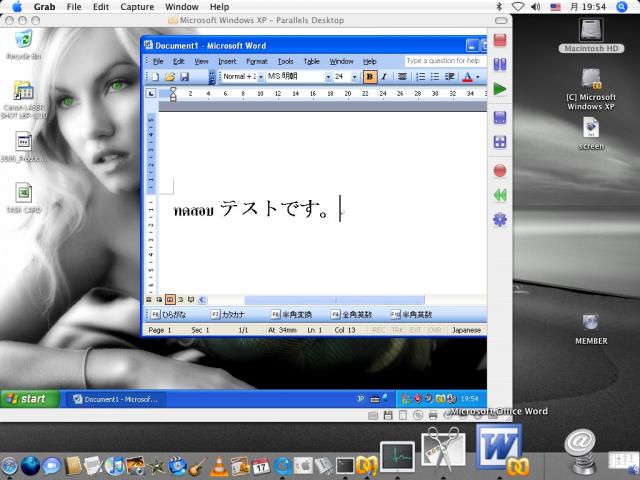Click the horizontal scrollbar thumb
640x480 pixels.
[x=334, y=300]
